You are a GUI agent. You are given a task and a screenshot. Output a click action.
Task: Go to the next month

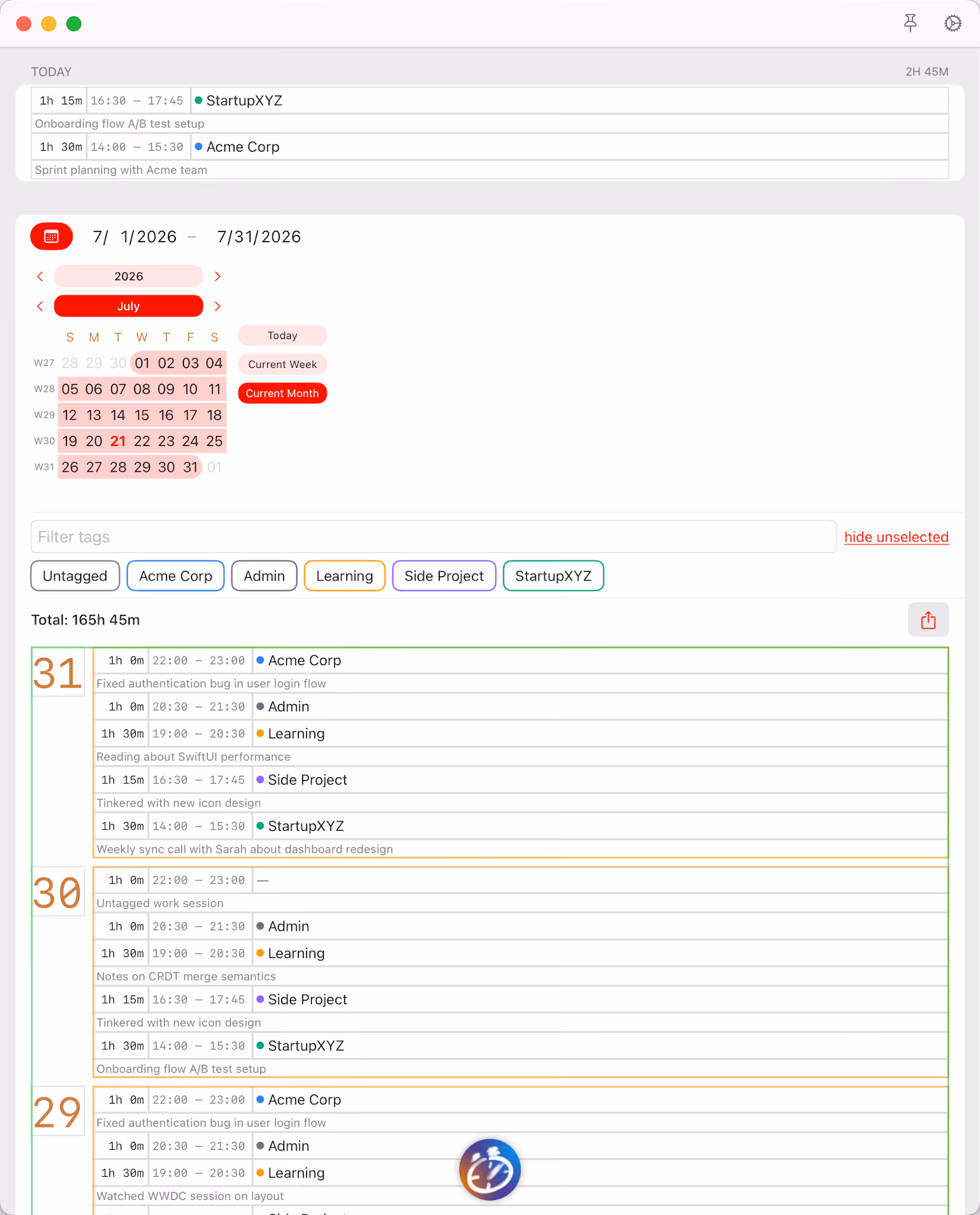tap(217, 307)
